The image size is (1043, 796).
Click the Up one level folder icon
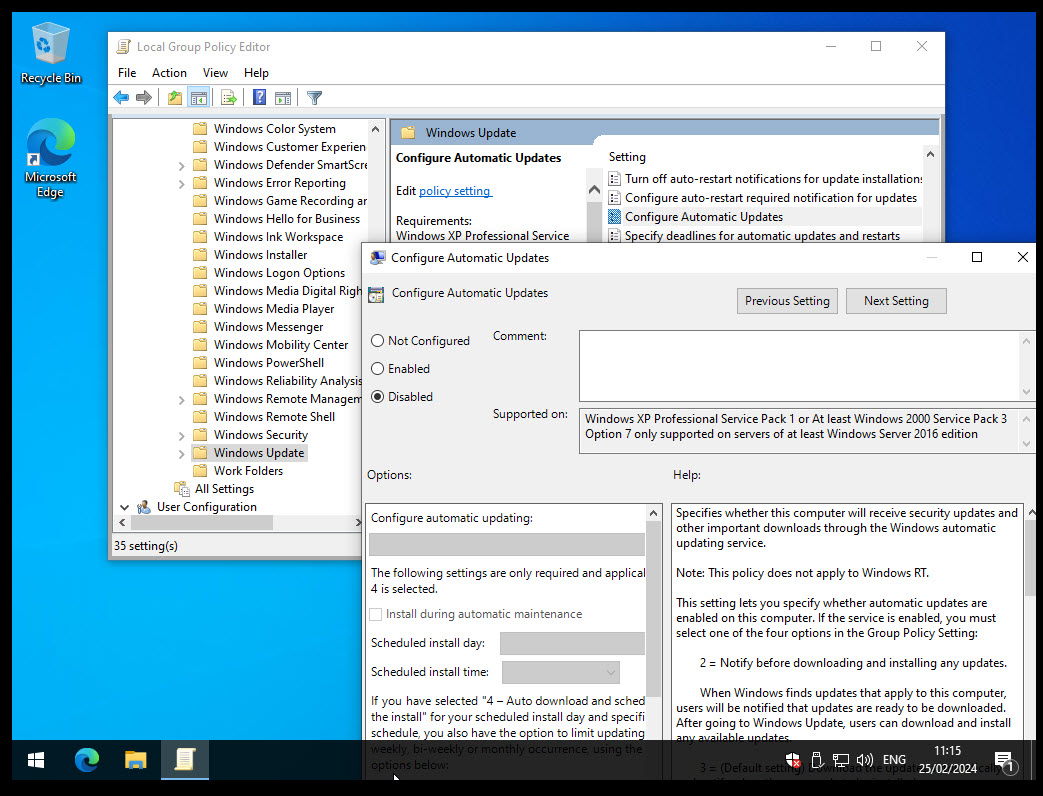tap(174, 97)
